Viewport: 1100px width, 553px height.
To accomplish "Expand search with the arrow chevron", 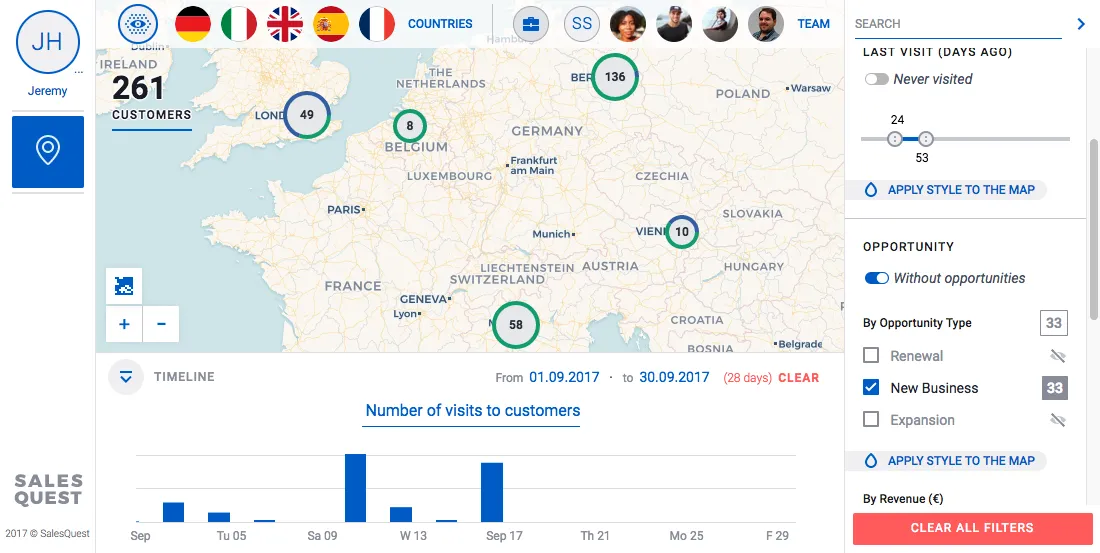I will tap(1081, 24).
